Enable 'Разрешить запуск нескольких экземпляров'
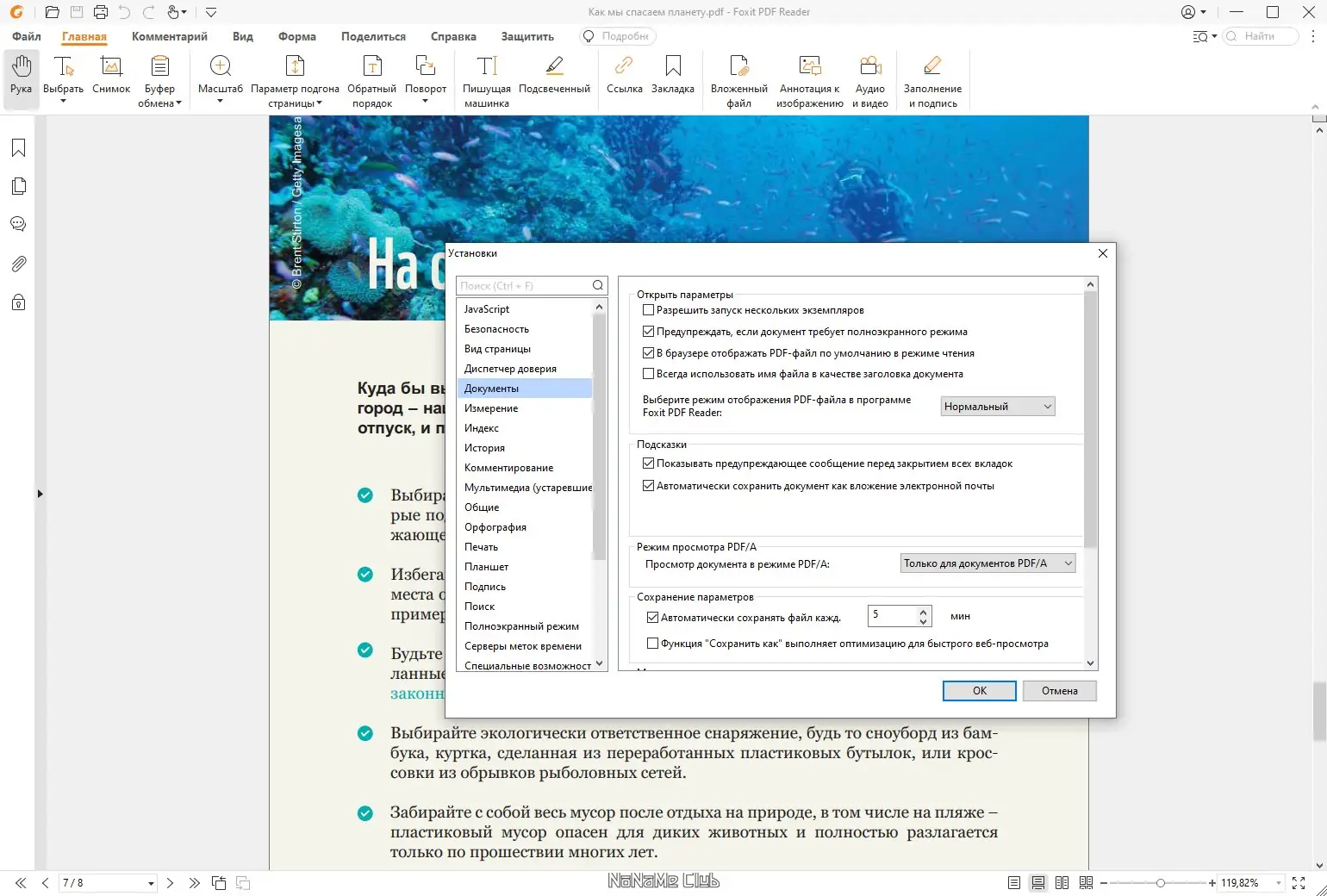Screen dimensions: 1327x896 coord(648,309)
